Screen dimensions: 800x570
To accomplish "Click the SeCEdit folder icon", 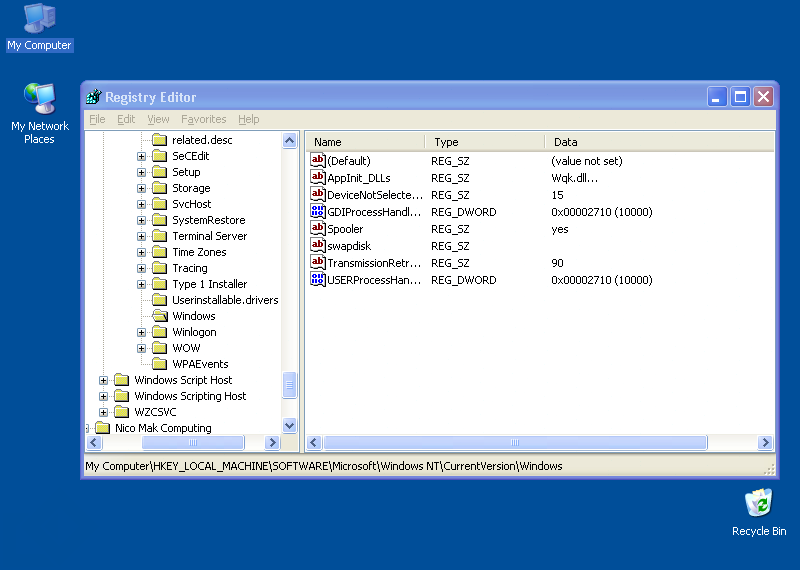I will point(160,156).
